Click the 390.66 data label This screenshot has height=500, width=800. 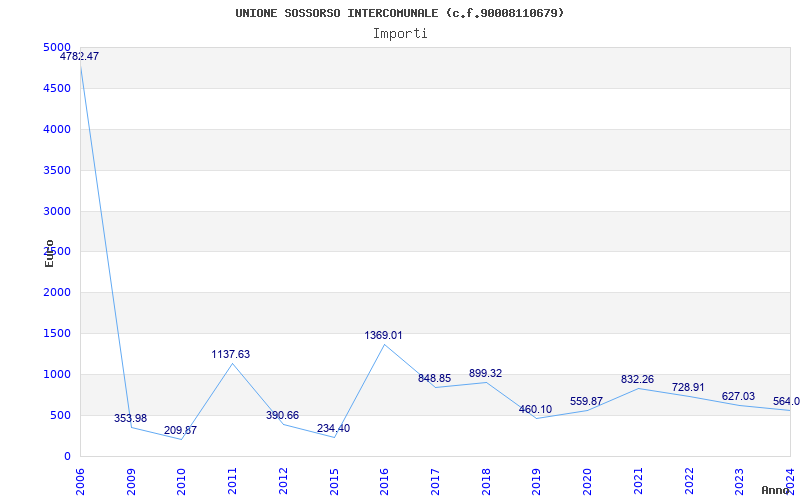pyautogui.click(x=282, y=415)
